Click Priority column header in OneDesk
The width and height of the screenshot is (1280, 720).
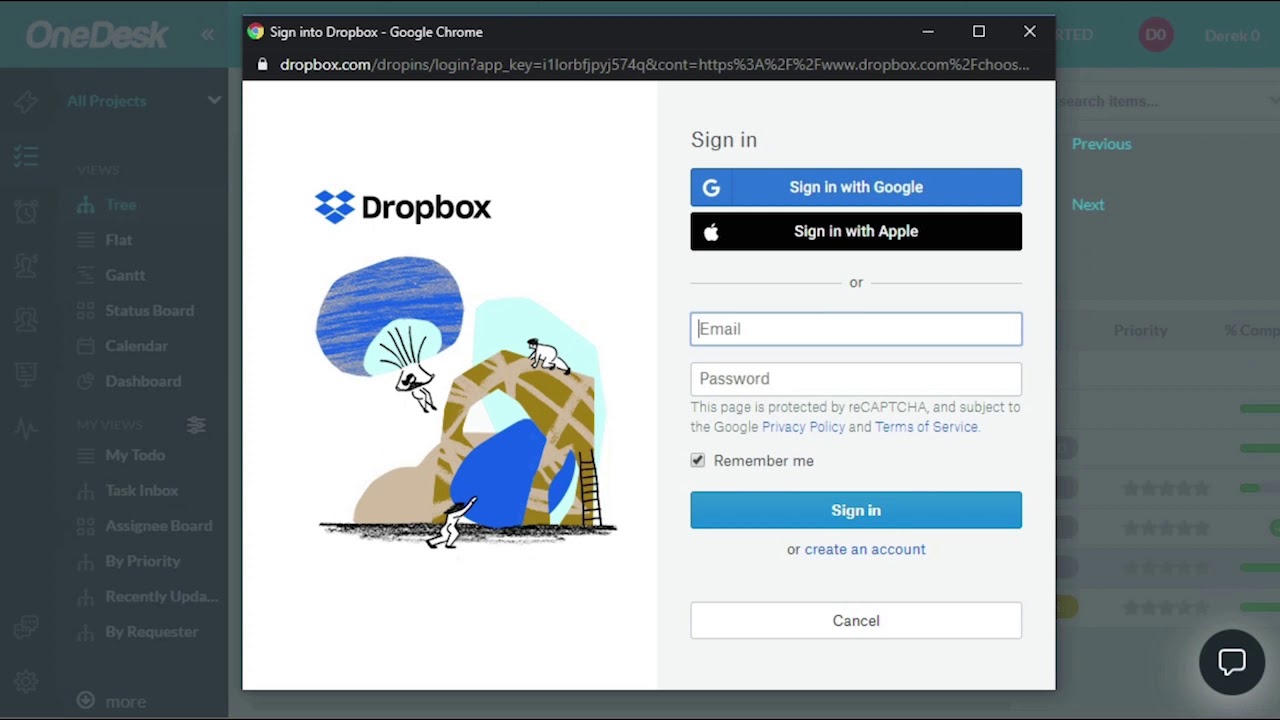1141,331
